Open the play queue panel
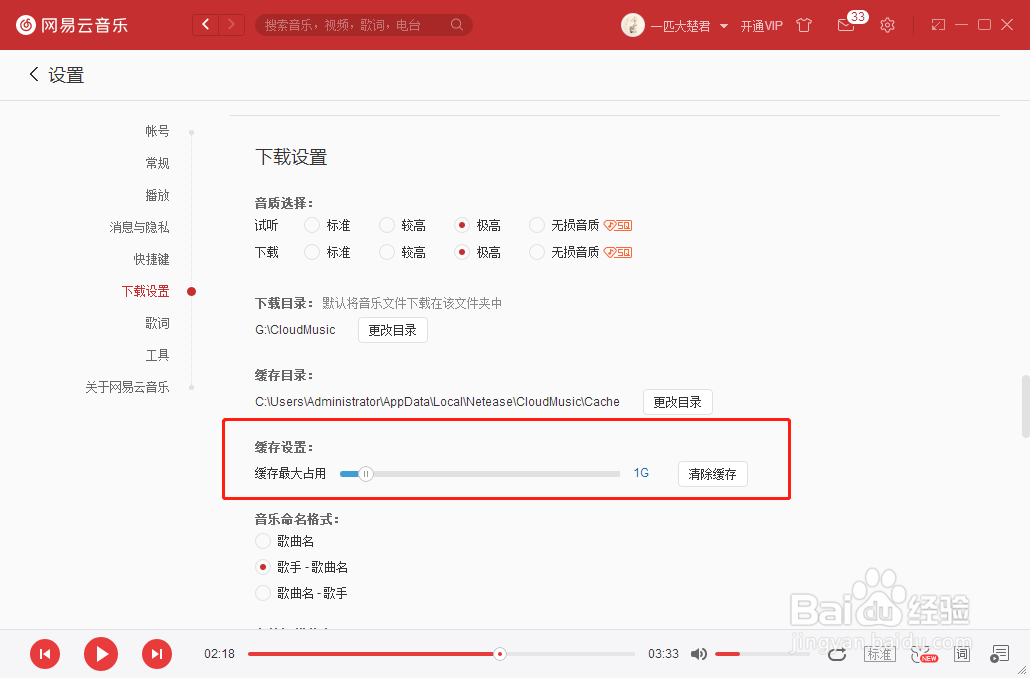This screenshot has height=678, width=1030. click(999, 653)
